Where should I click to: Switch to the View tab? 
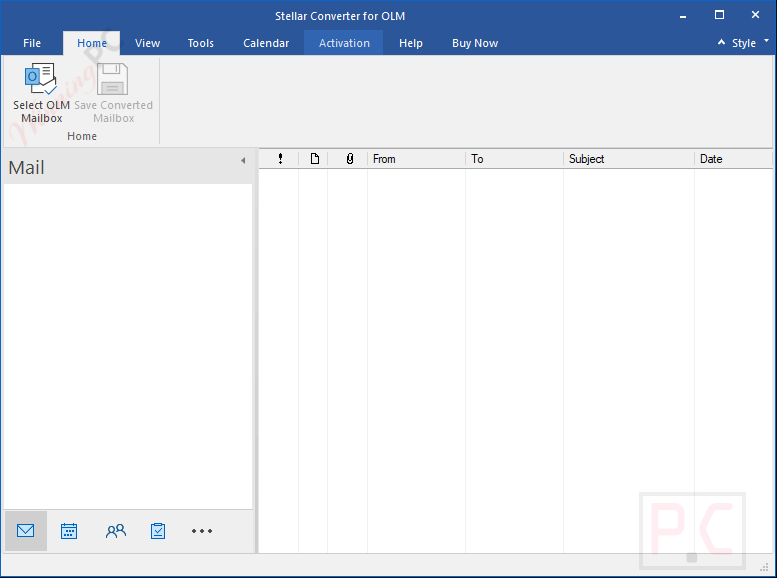point(148,43)
